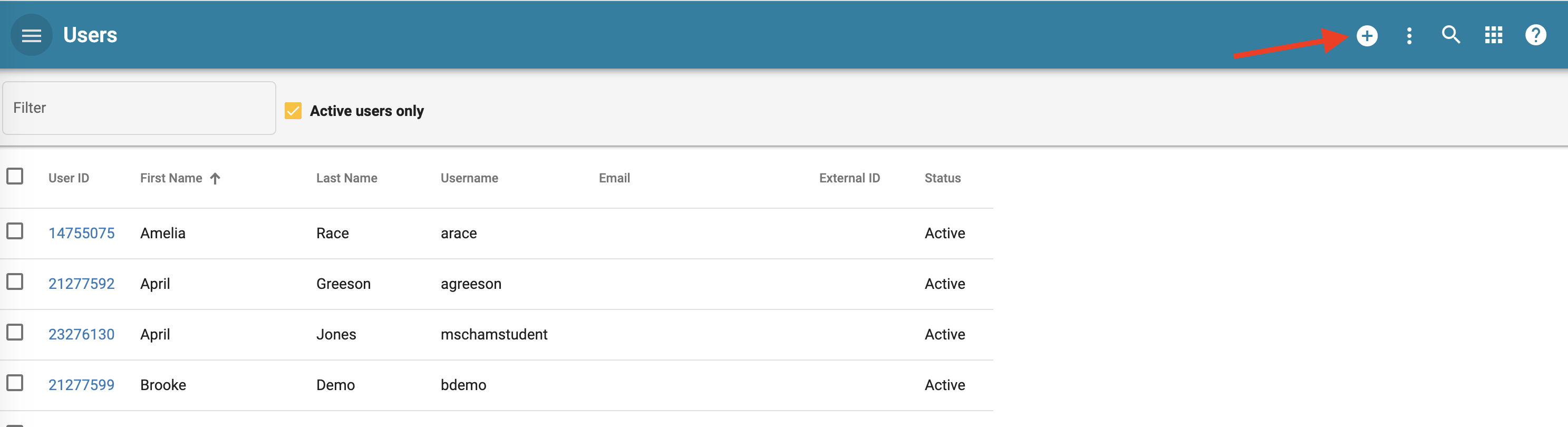Check the box for April Jones

[x=15, y=332]
